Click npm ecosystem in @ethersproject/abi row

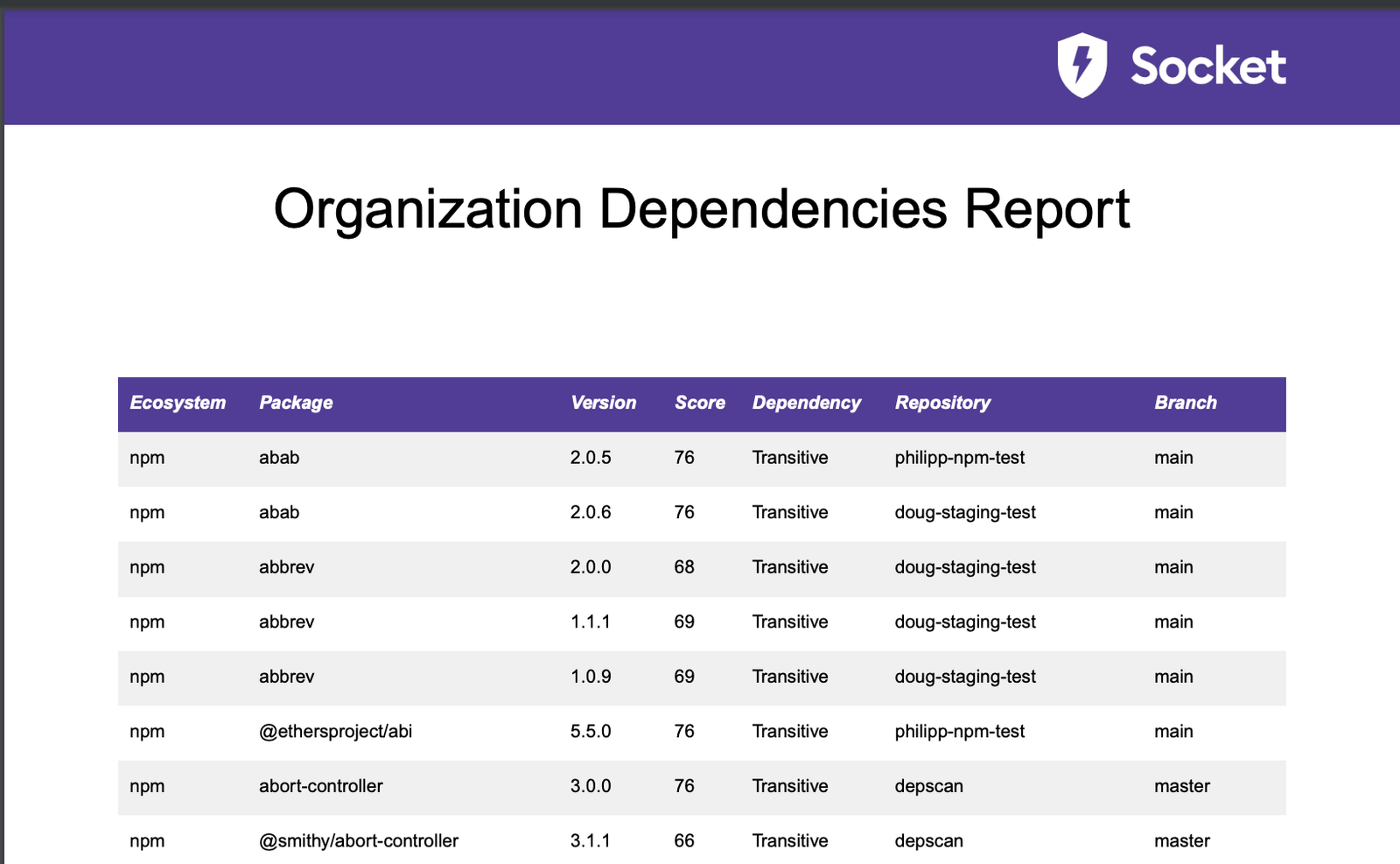pos(147,732)
